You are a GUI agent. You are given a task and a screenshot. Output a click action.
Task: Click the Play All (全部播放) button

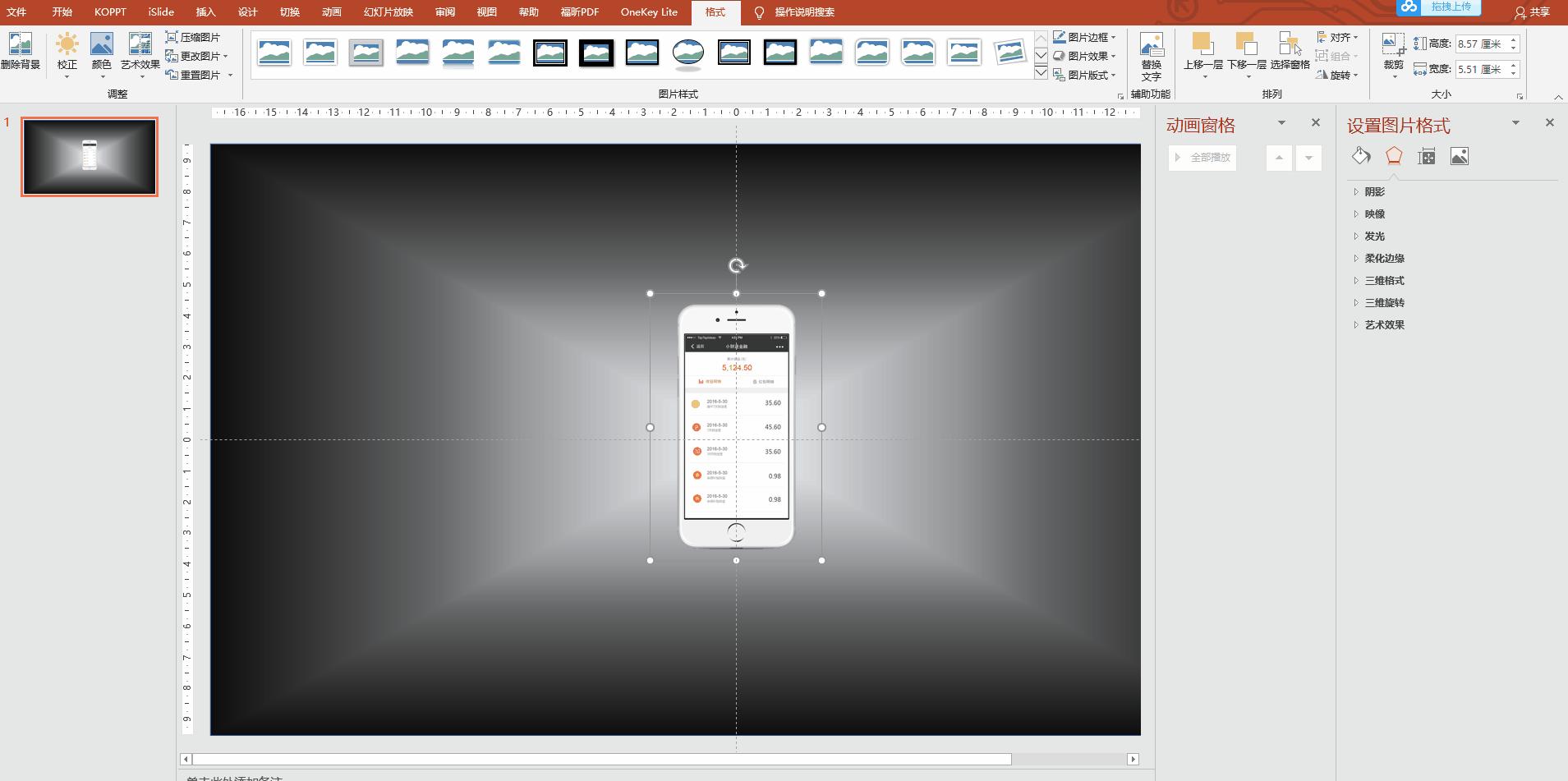[1202, 157]
